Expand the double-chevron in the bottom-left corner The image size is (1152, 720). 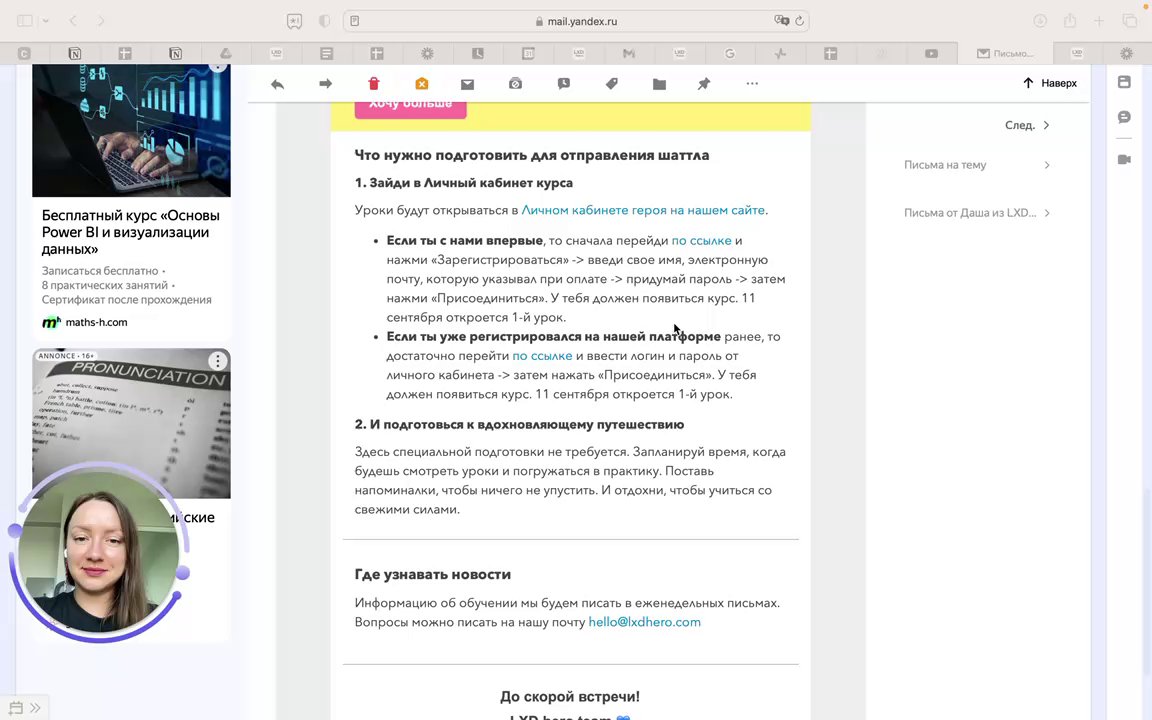pos(35,708)
